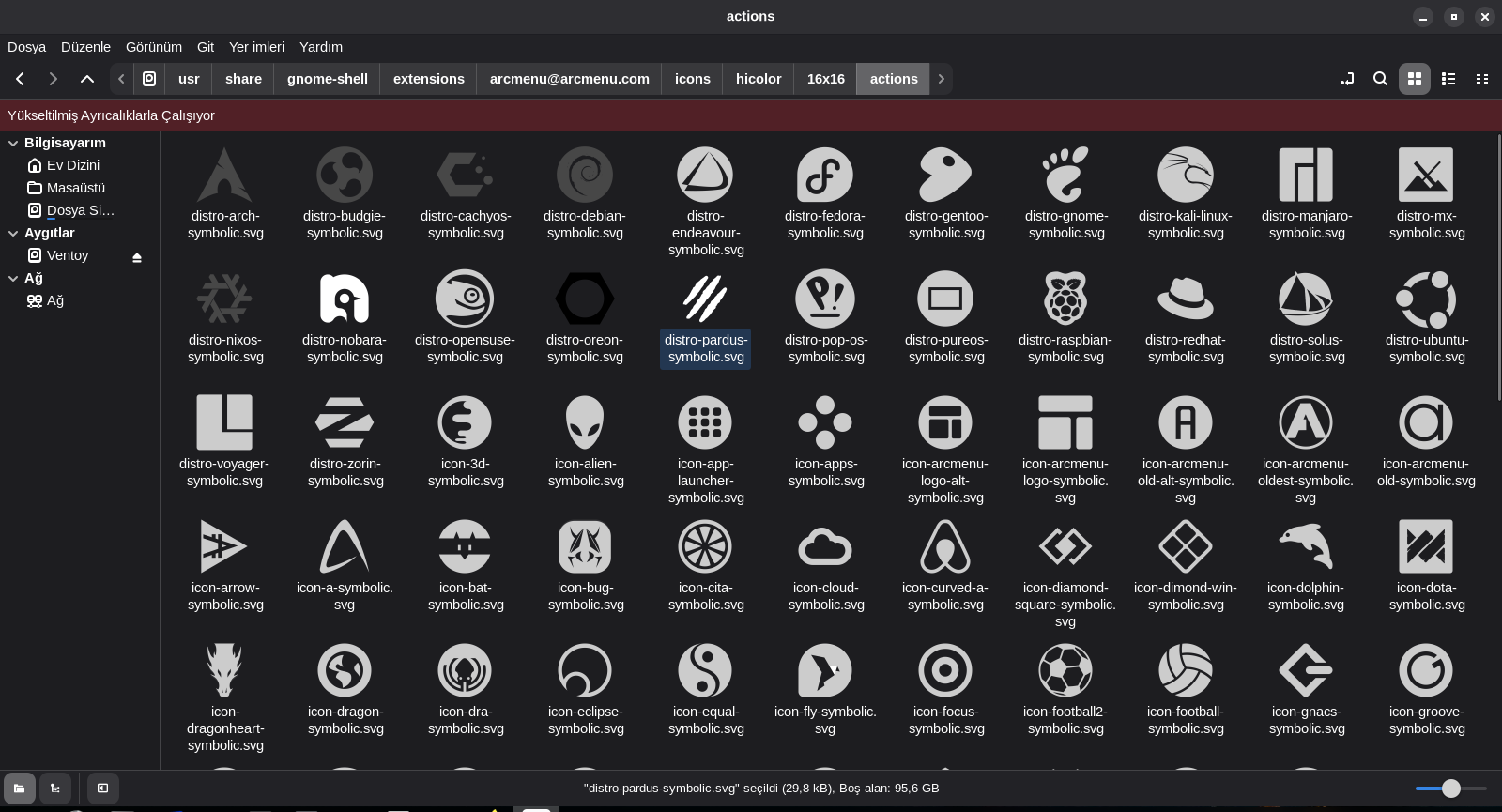Open the search tool
The height and width of the screenshot is (812, 1502).
(1380, 79)
